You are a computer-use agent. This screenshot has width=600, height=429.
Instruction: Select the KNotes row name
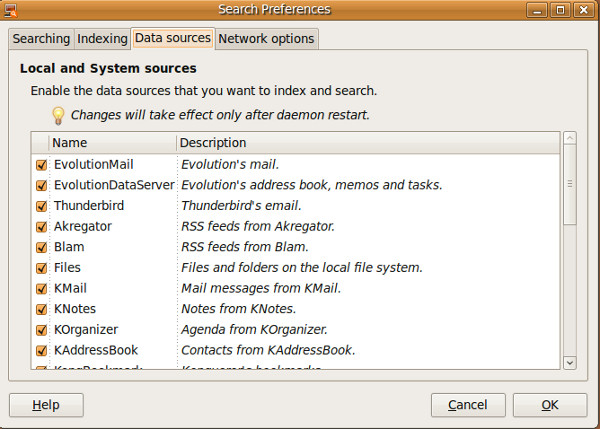75,309
